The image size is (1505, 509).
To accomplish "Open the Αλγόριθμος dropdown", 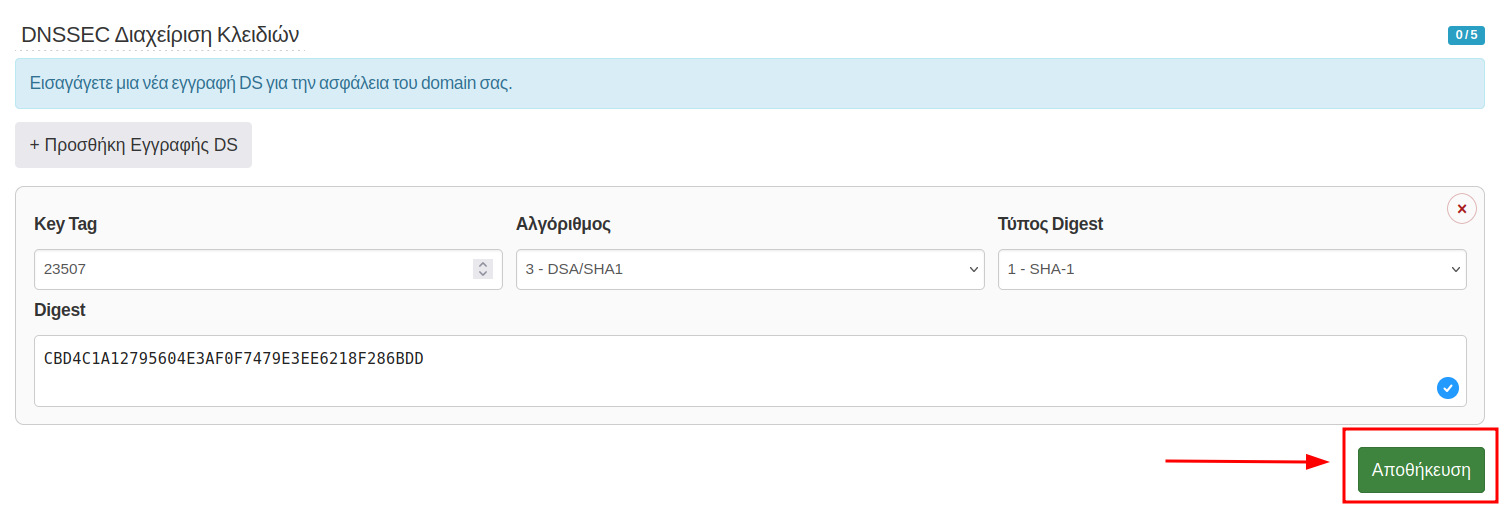I will (x=750, y=270).
